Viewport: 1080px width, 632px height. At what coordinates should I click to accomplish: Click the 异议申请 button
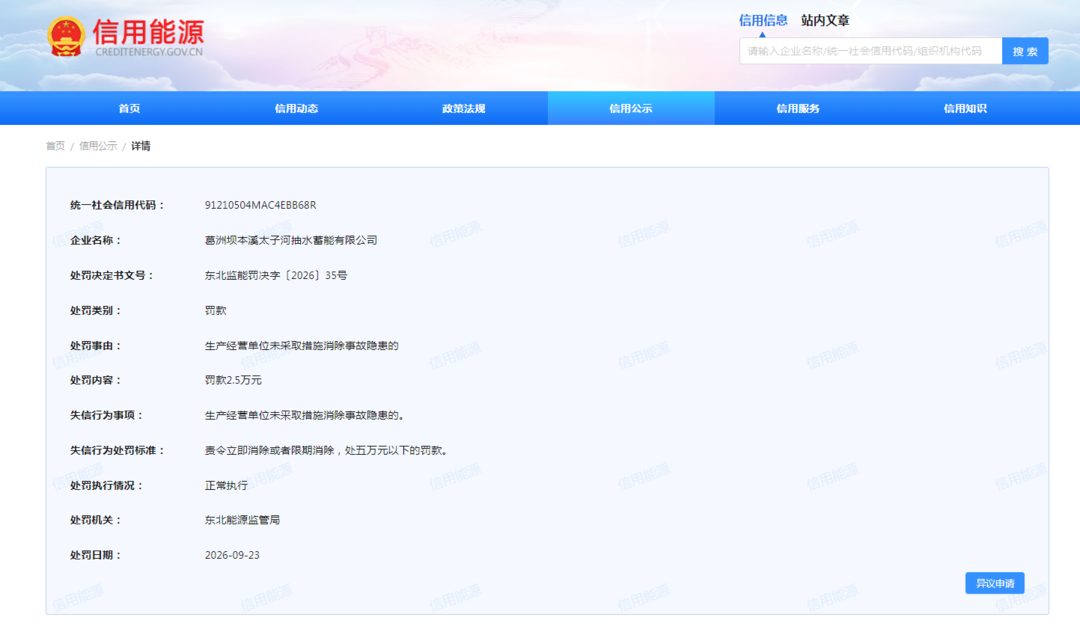[995, 583]
